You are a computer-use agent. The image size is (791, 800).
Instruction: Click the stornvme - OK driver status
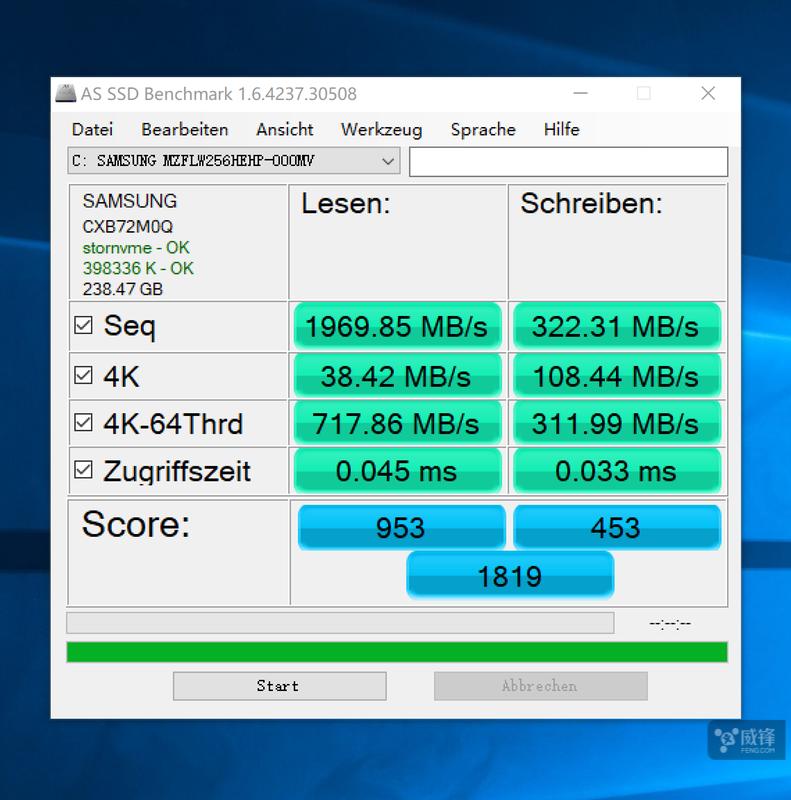[x=136, y=248]
